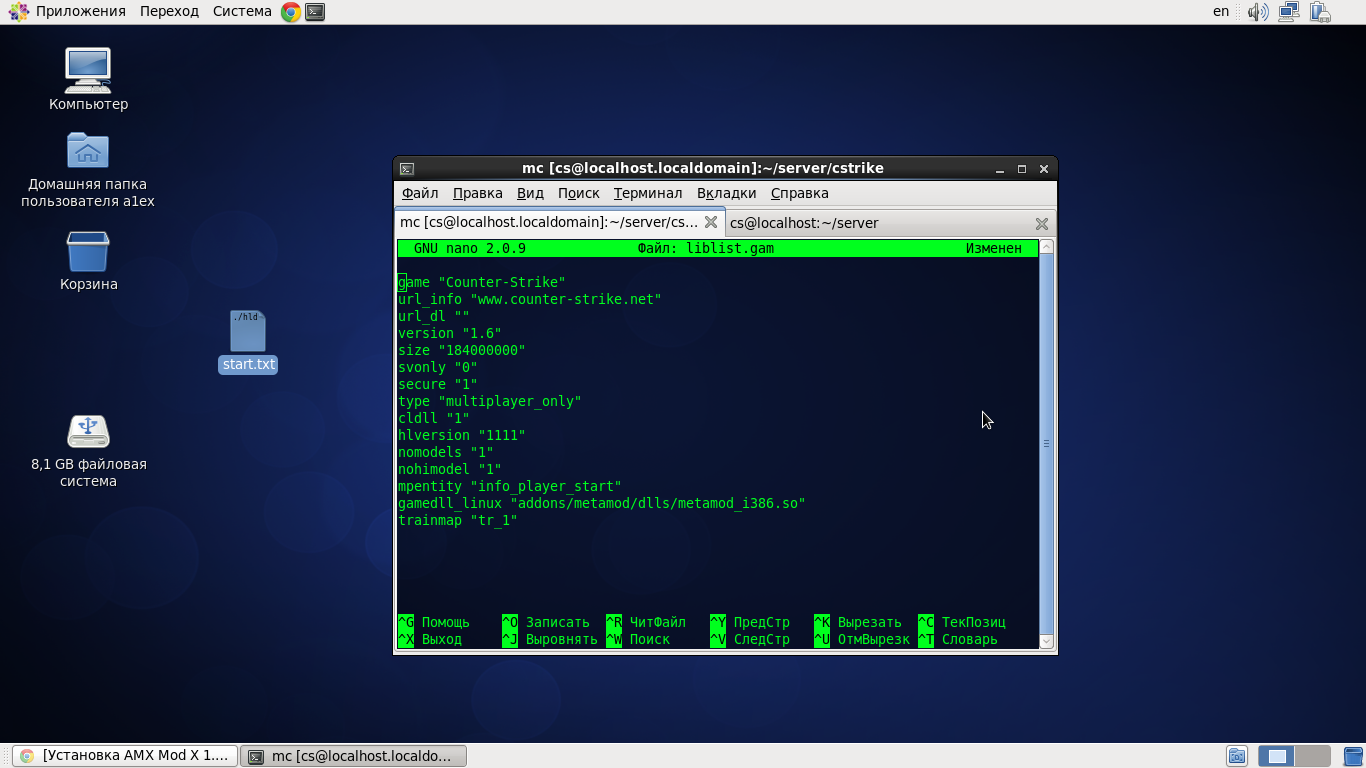Open the terminal launcher in top panel
The height and width of the screenshot is (768, 1366).
pyautogui.click(x=315, y=12)
